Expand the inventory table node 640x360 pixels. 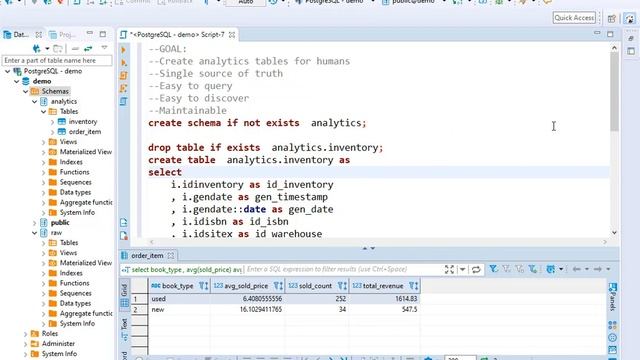tap(52, 122)
